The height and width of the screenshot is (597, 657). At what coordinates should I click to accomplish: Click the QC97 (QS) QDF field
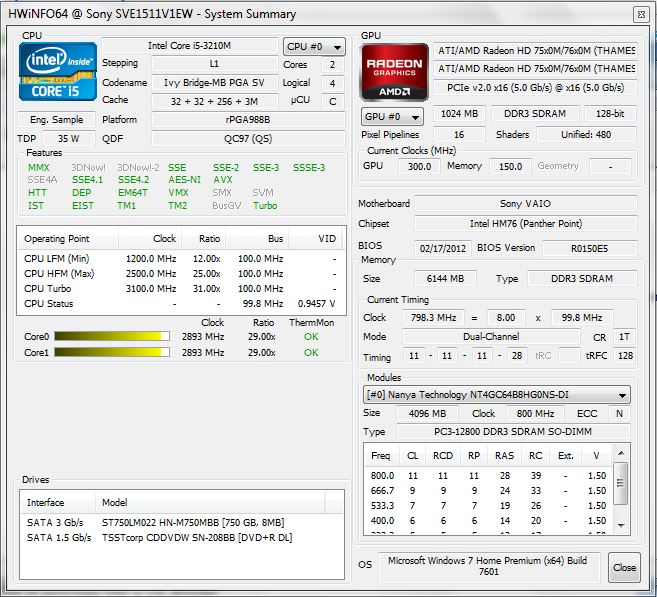pyautogui.click(x=248, y=139)
